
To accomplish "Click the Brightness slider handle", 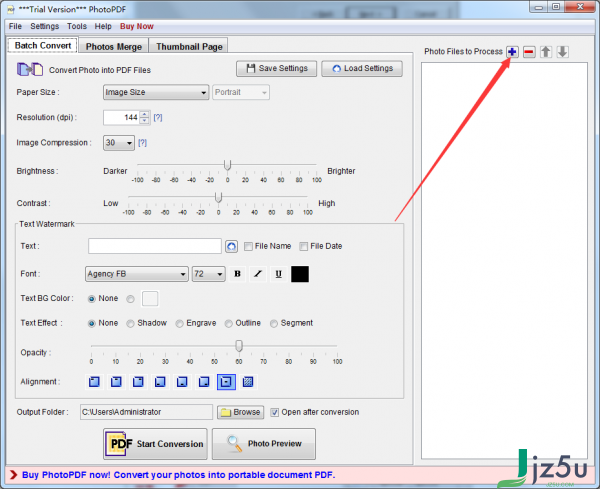I will (227, 165).
